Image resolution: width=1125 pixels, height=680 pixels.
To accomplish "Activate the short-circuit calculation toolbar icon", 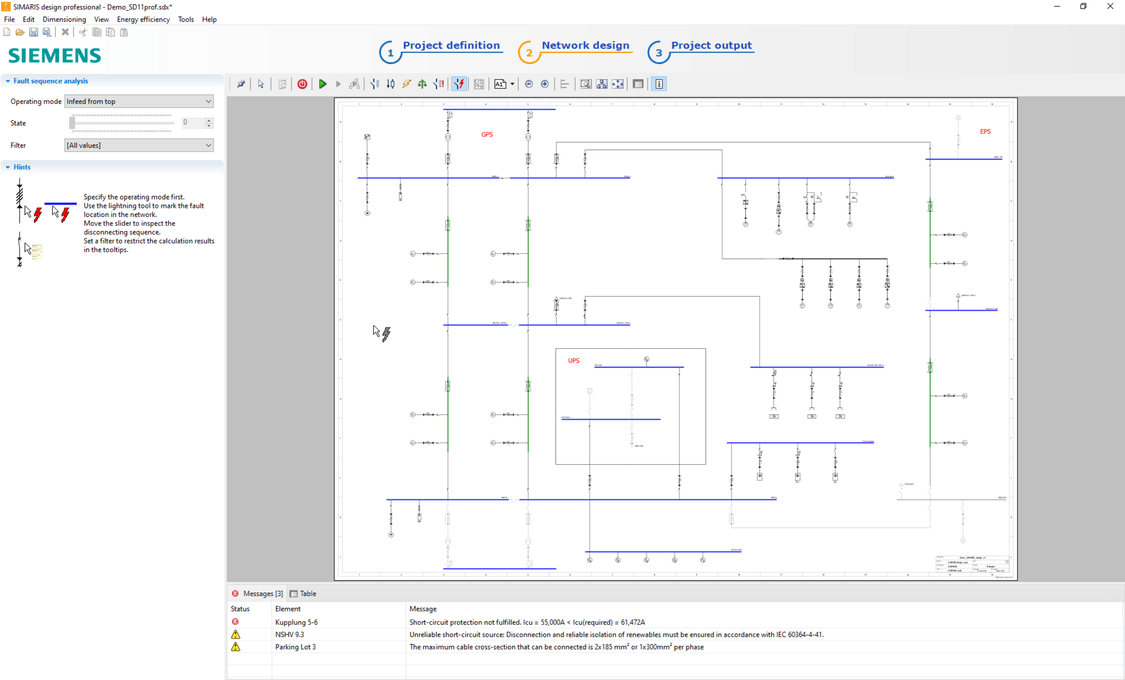I will pos(459,84).
